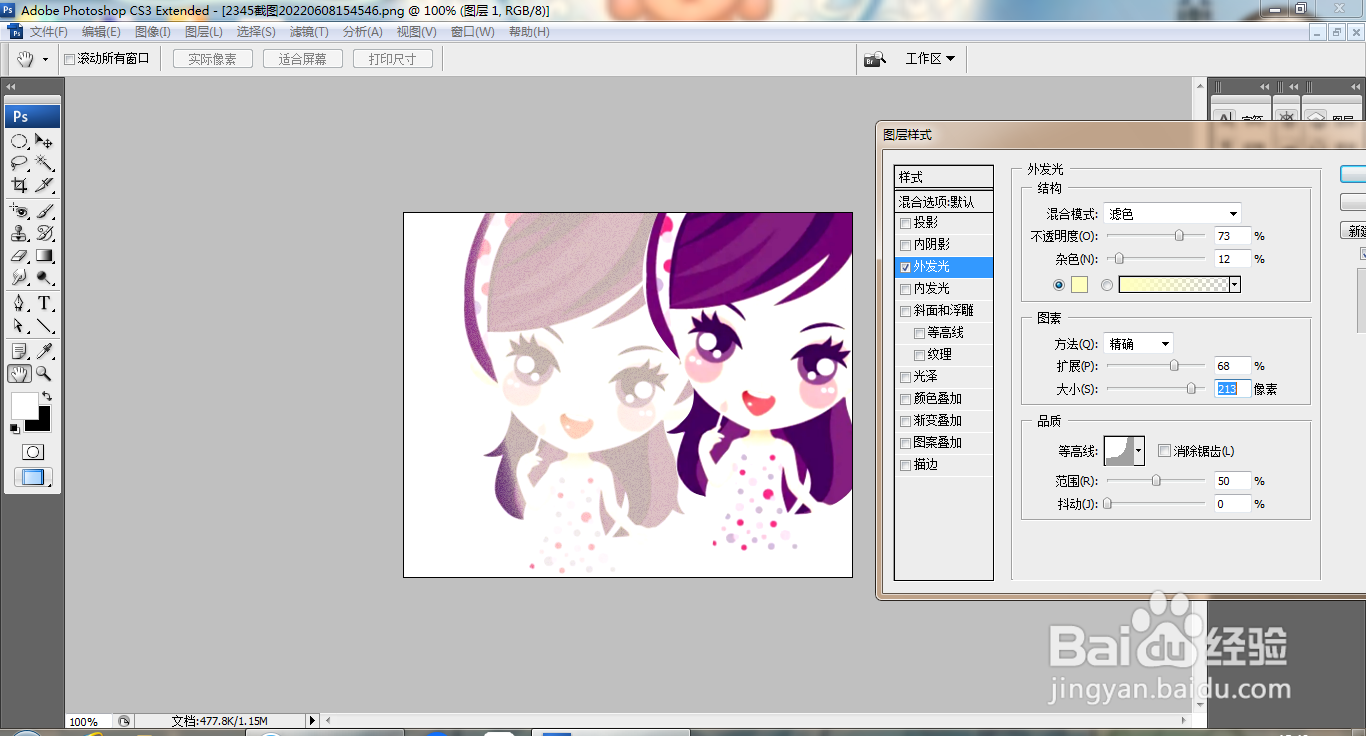Open glow gradient picker arrow
Image resolution: width=1366 pixels, height=736 pixels.
tap(1235, 285)
